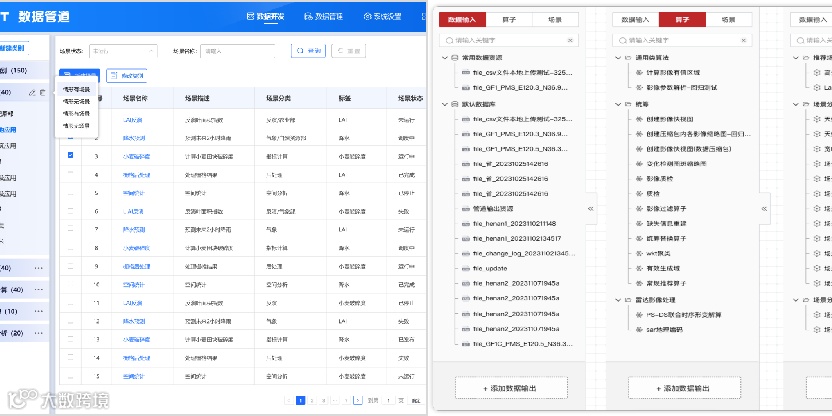Click the 重置 reset button
Viewport: 832px width, 416px height.
[x=349, y=51]
